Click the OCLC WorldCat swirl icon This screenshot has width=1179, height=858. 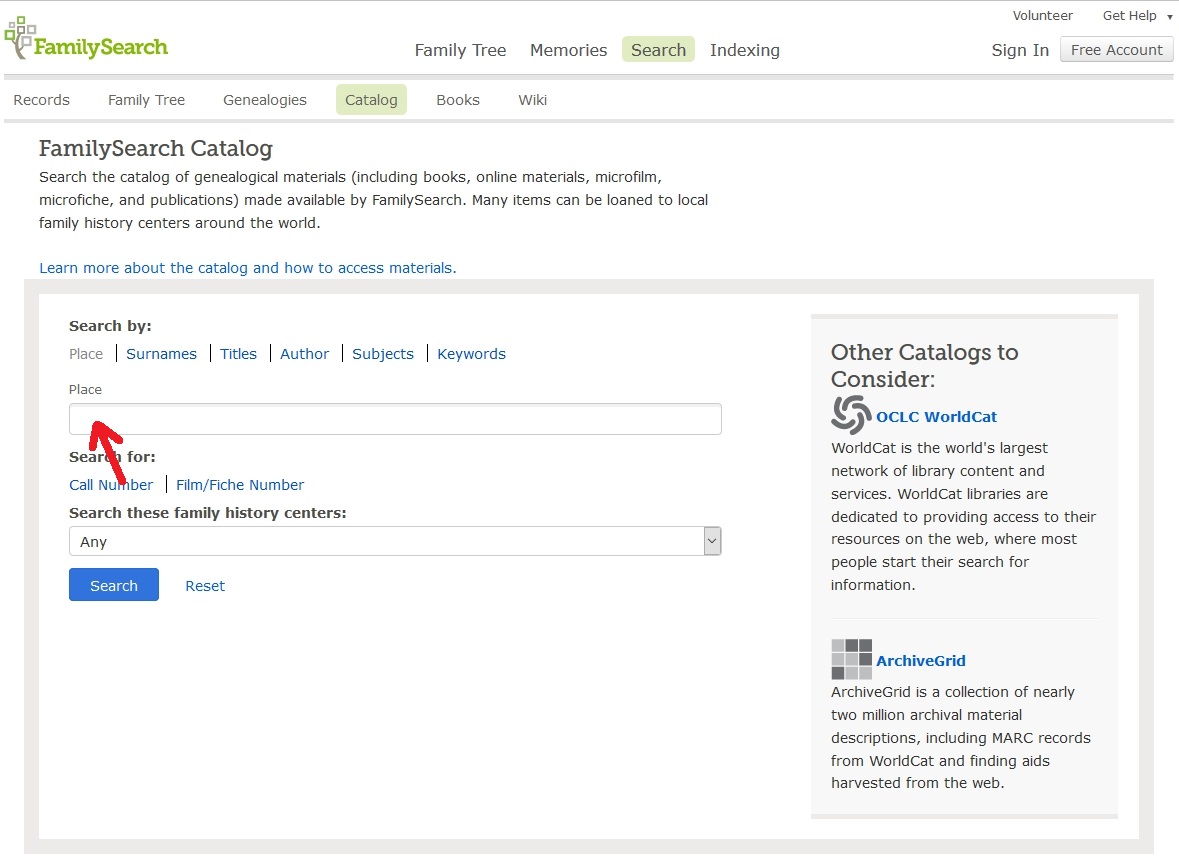851,415
